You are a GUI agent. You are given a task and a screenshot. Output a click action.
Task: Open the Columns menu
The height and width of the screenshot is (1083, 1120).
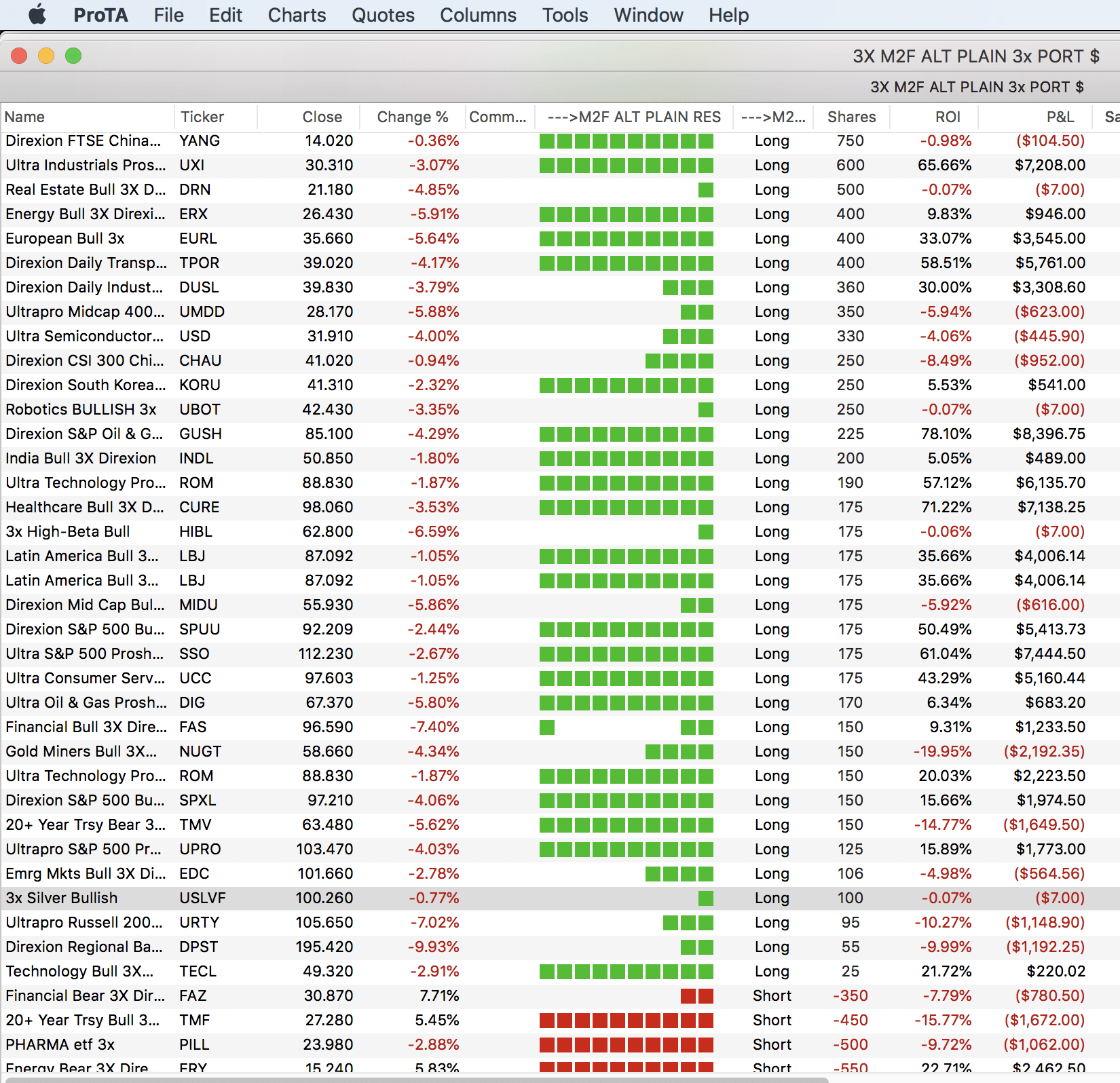point(478,15)
